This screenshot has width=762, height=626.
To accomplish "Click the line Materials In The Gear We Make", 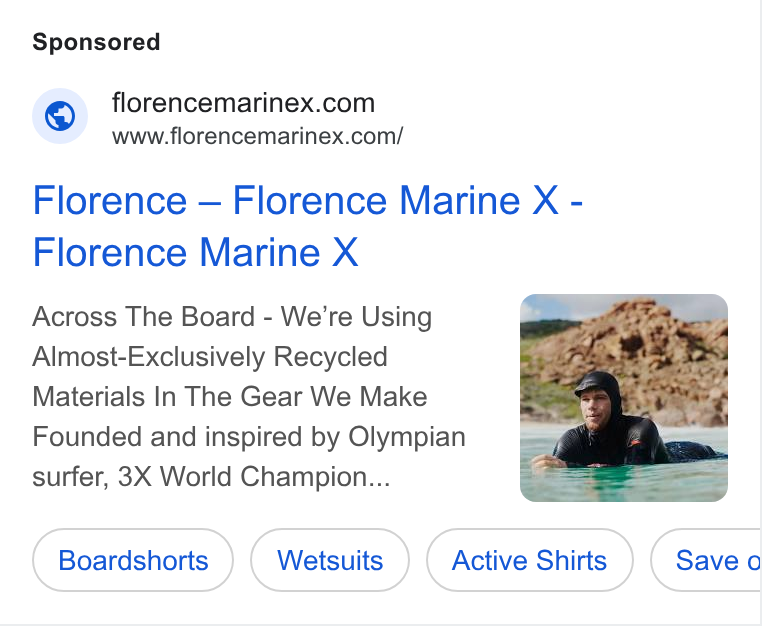I will point(230,397).
